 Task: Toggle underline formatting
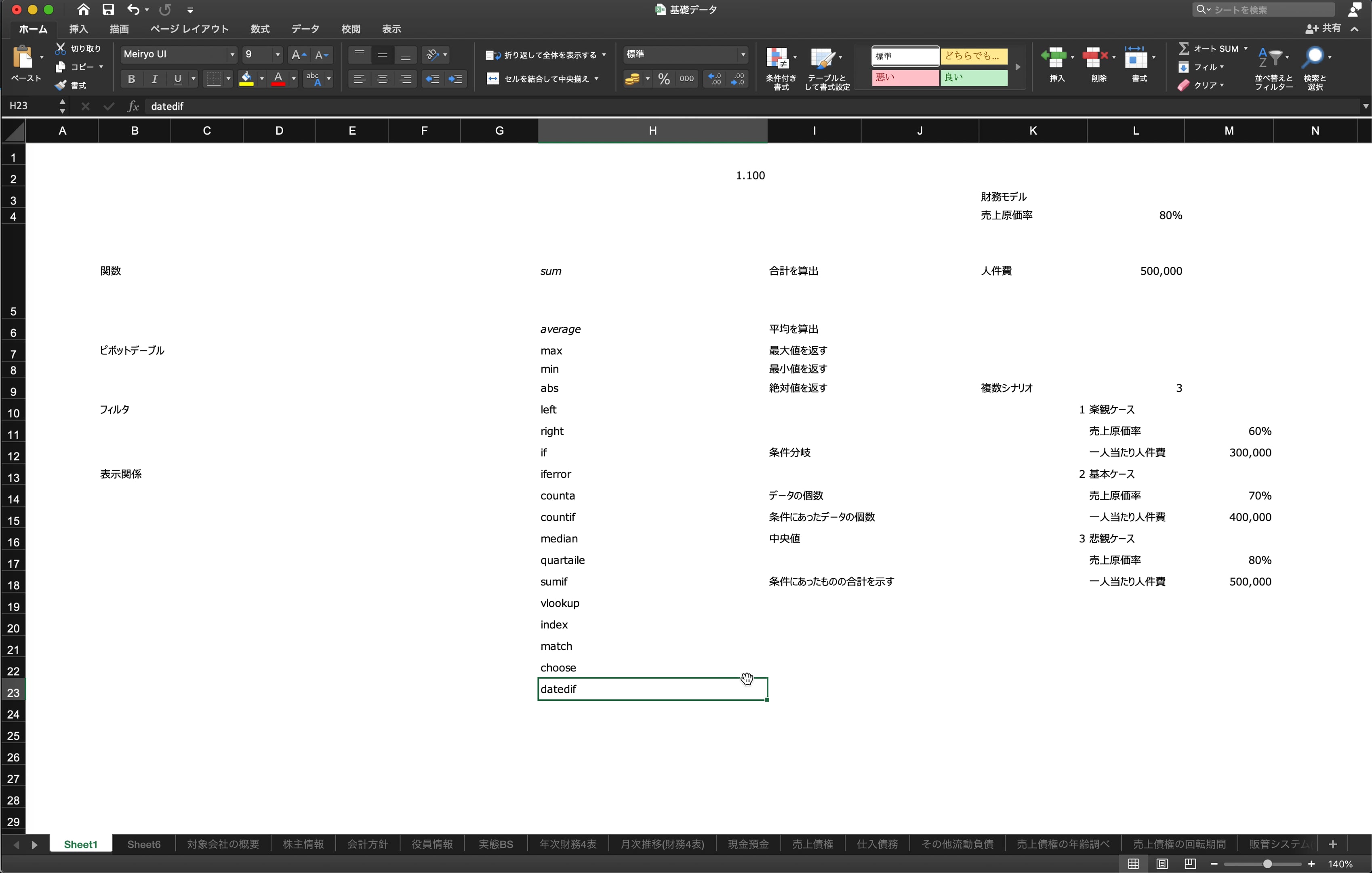pos(177,79)
